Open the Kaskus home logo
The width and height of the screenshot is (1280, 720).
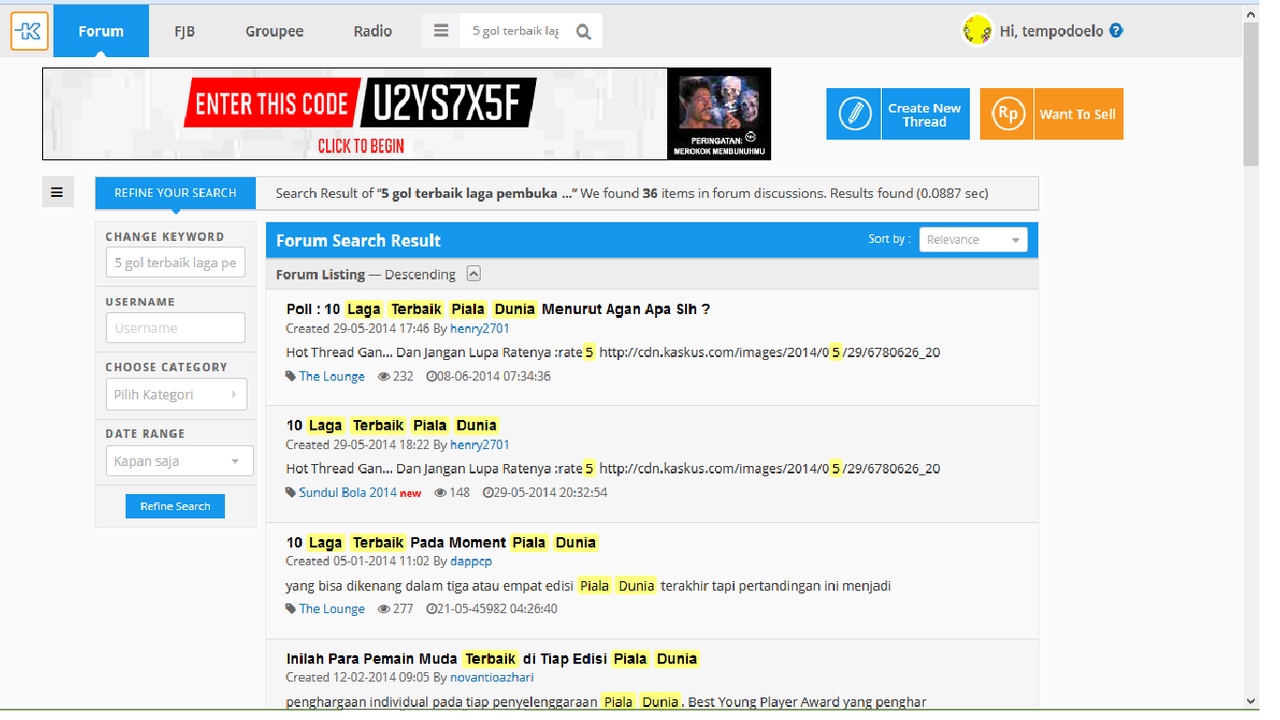tap(29, 31)
